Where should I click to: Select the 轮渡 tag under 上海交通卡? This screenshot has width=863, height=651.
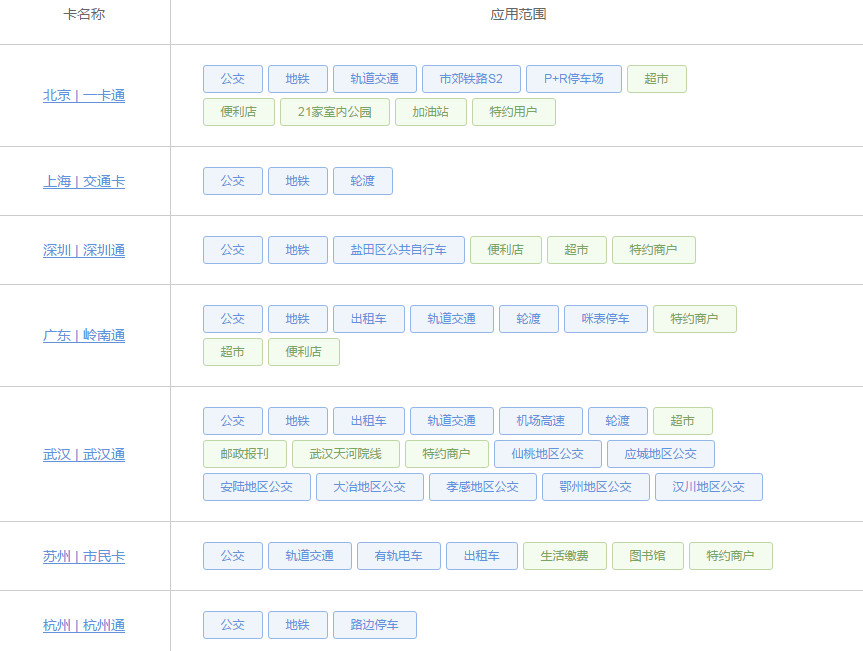[362, 181]
